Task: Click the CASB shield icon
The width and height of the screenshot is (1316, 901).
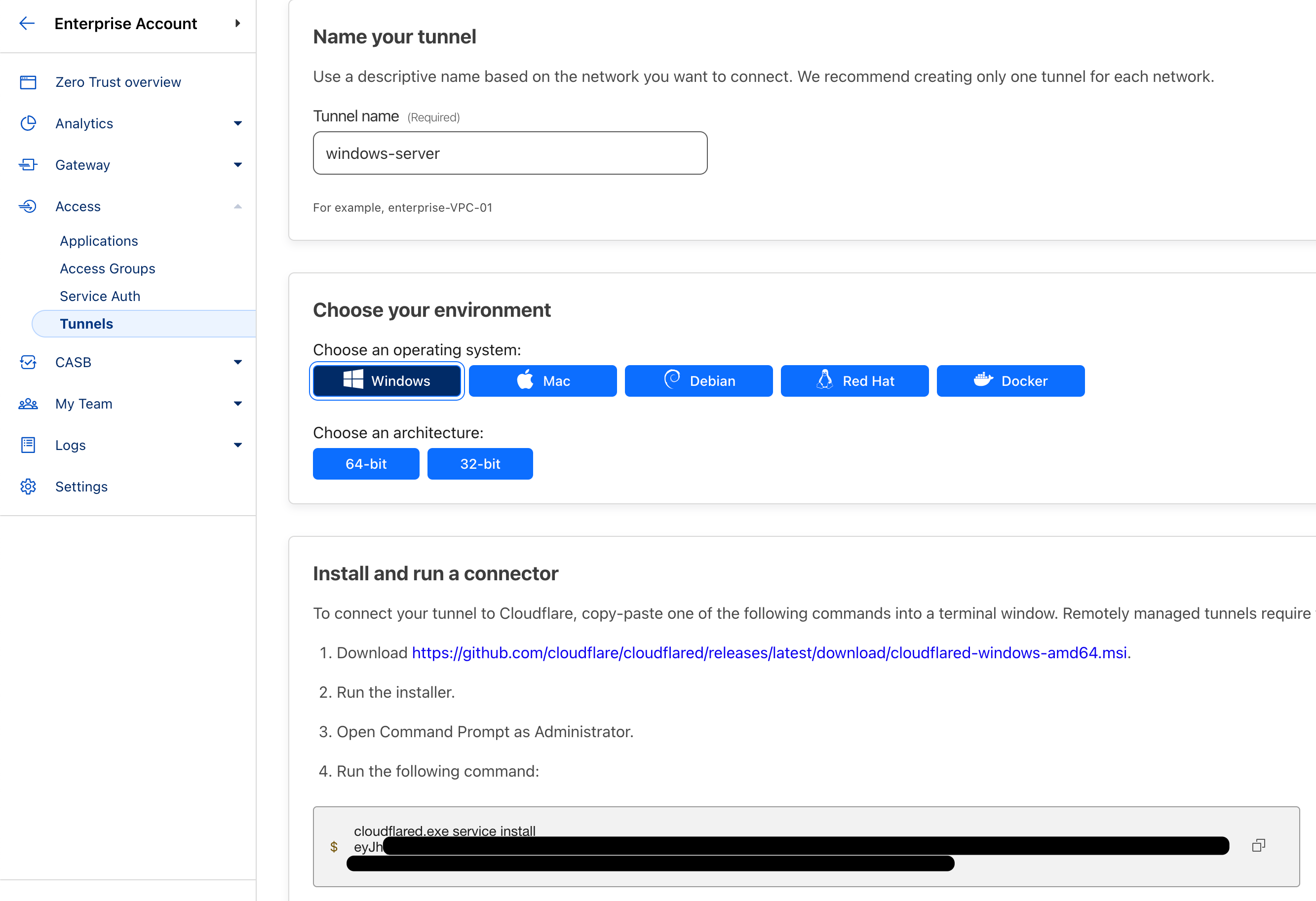Action: [x=28, y=362]
